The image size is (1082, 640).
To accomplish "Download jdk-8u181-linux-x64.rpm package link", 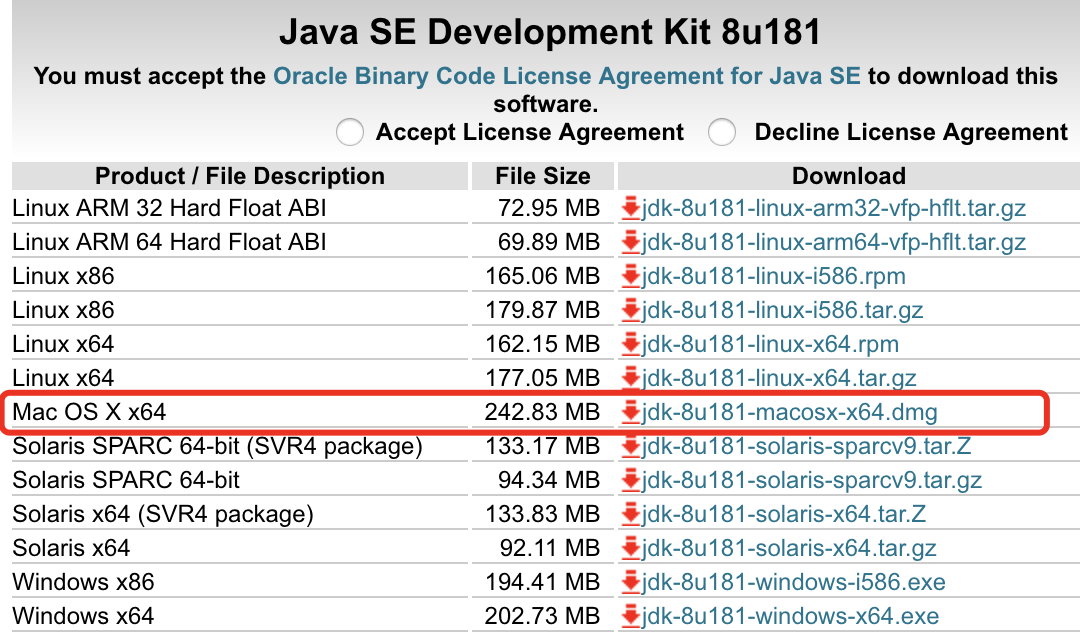I will [770, 344].
